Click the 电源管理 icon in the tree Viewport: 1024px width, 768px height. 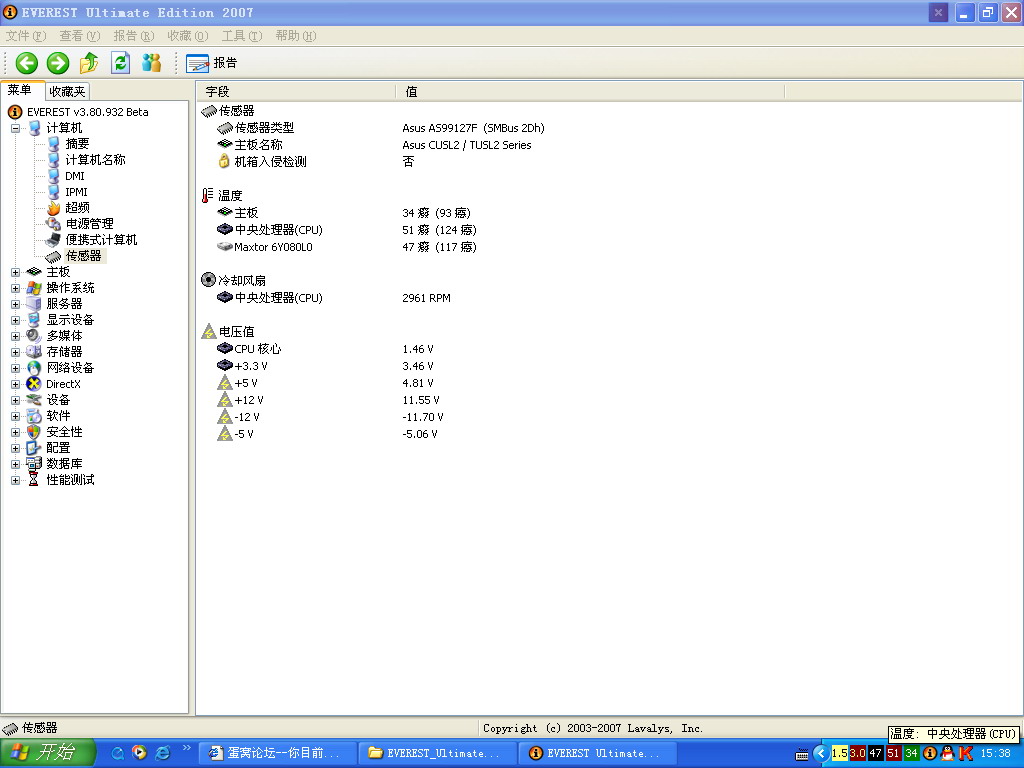point(54,224)
